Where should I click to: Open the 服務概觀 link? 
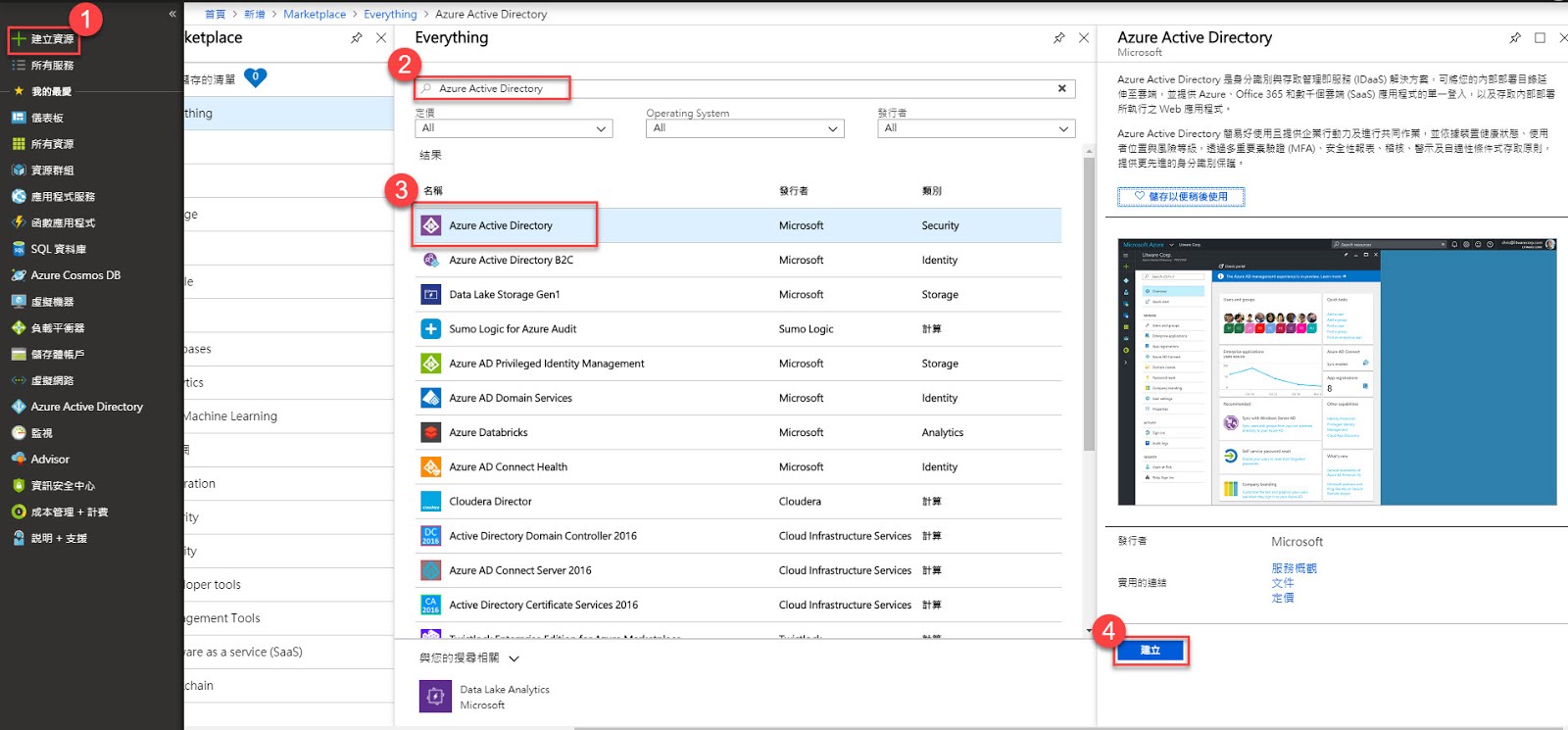point(1294,568)
